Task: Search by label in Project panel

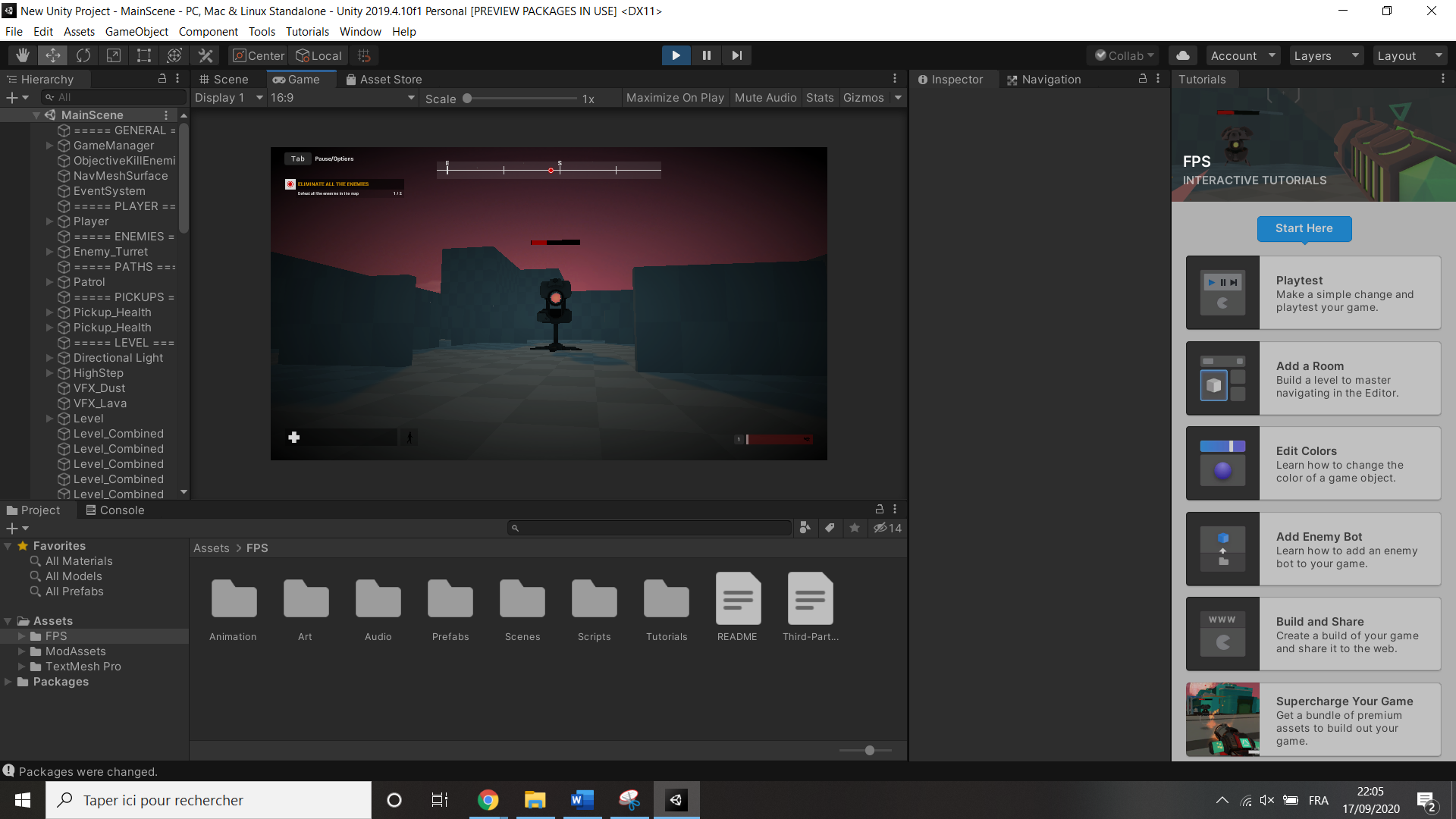Action: [830, 528]
